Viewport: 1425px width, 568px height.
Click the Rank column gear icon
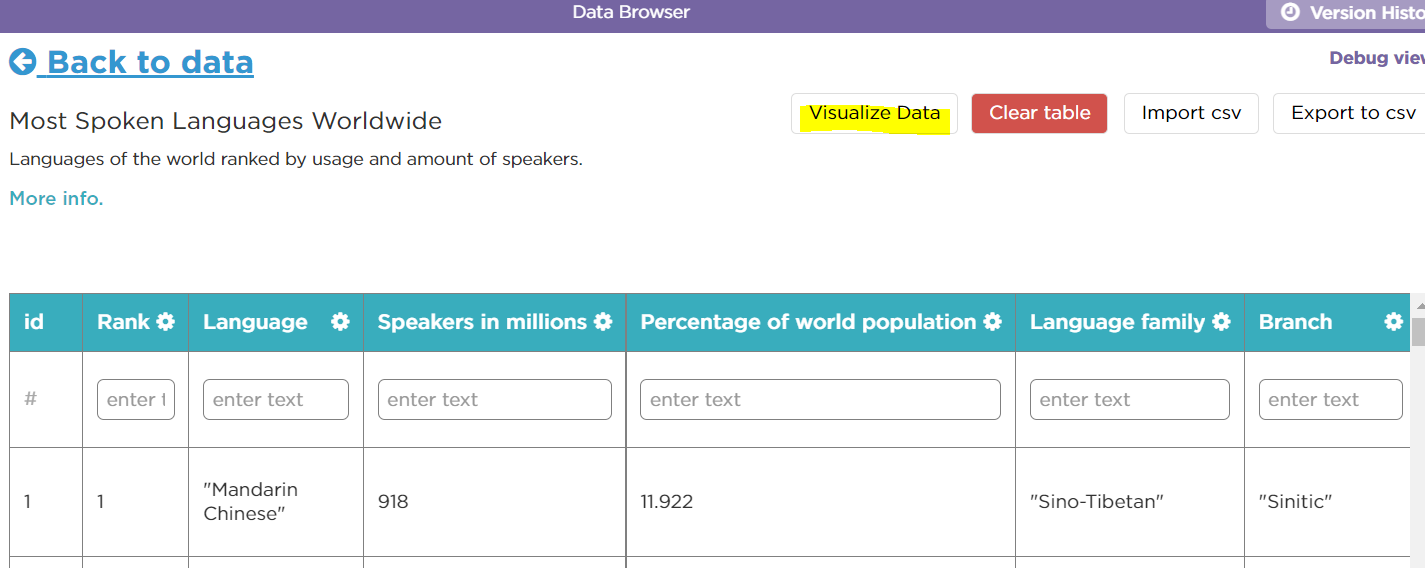point(165,322)
